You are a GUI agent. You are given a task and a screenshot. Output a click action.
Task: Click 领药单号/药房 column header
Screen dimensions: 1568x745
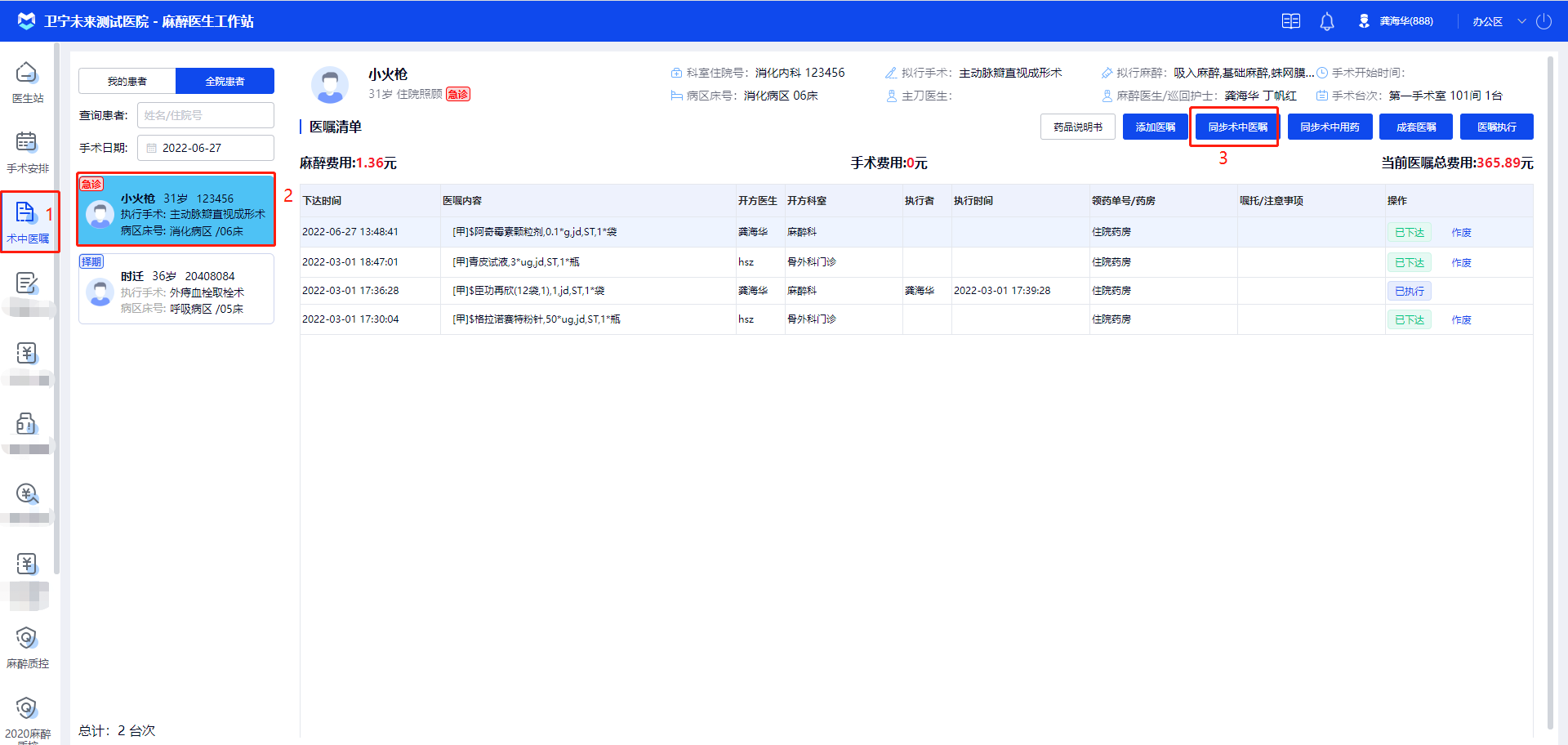(1123, 201)
